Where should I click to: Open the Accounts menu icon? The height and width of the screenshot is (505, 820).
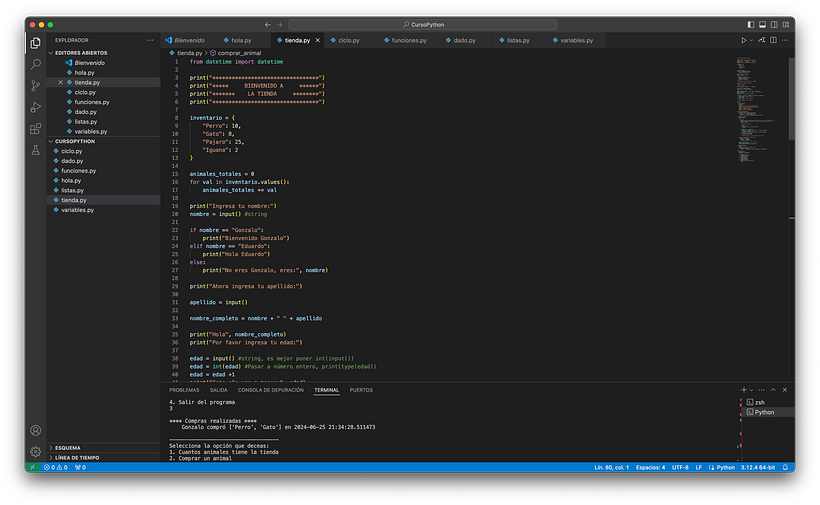(36, 430)
